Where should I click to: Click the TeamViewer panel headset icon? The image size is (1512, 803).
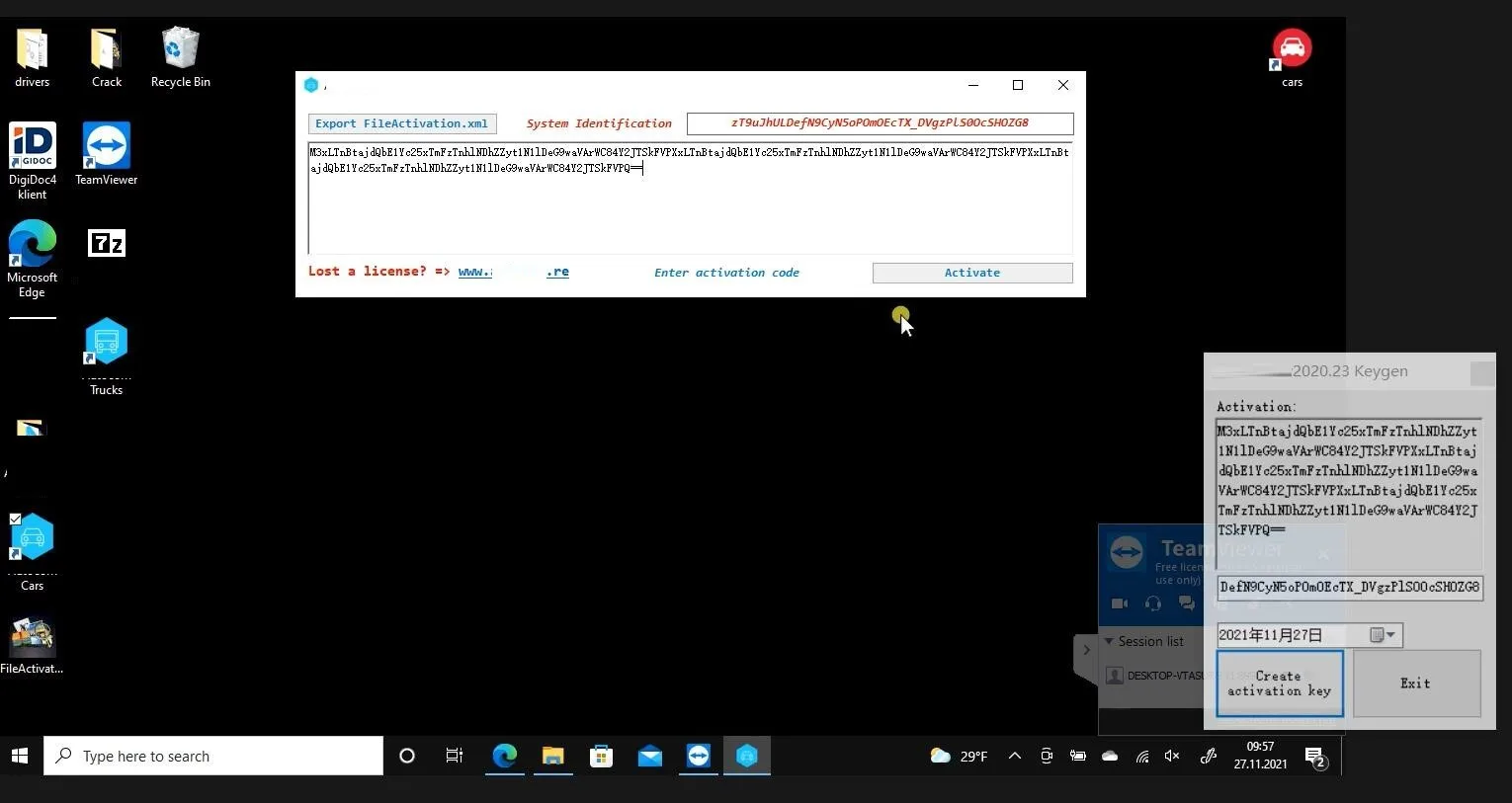tap(1152, 603)
